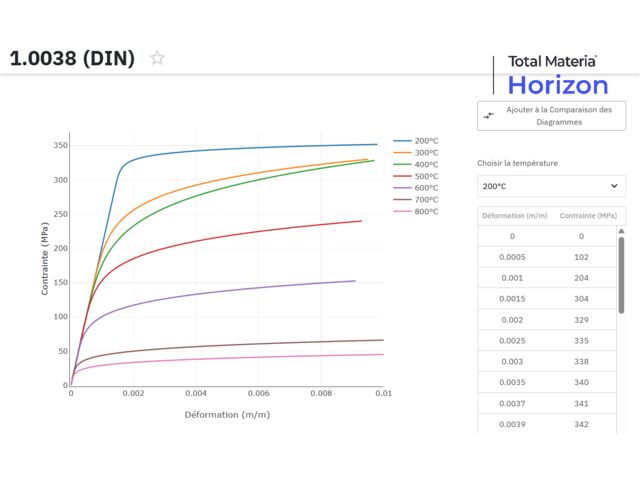Click the chevron arrow of temperature selector

click(614, 186)
